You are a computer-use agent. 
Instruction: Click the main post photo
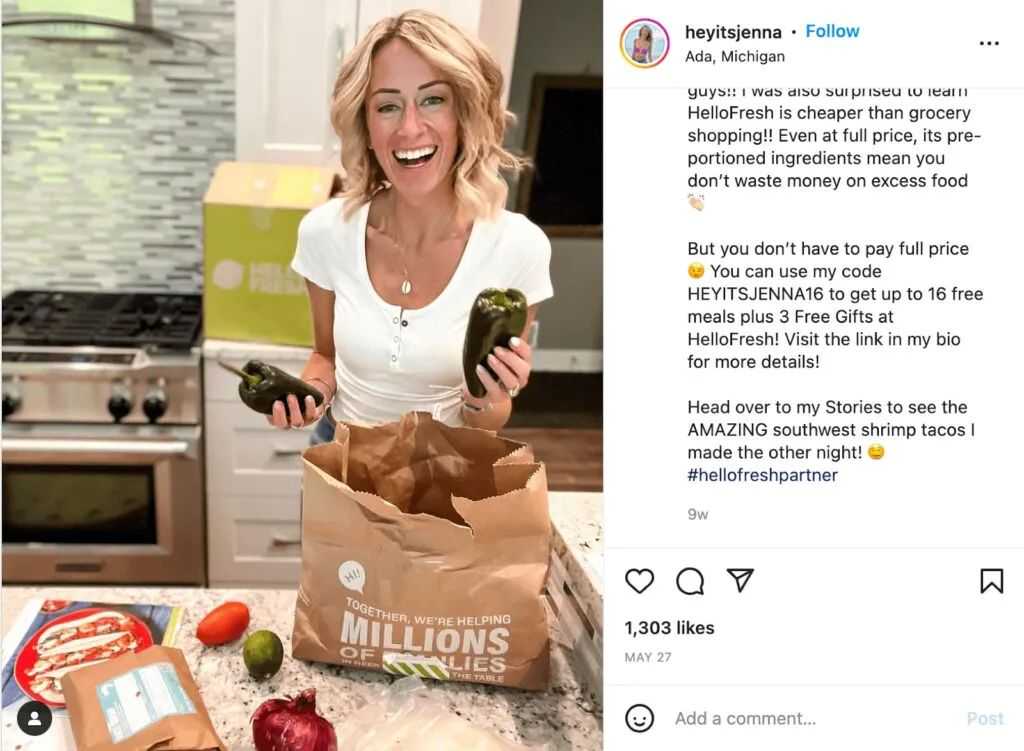click(302, 376)
